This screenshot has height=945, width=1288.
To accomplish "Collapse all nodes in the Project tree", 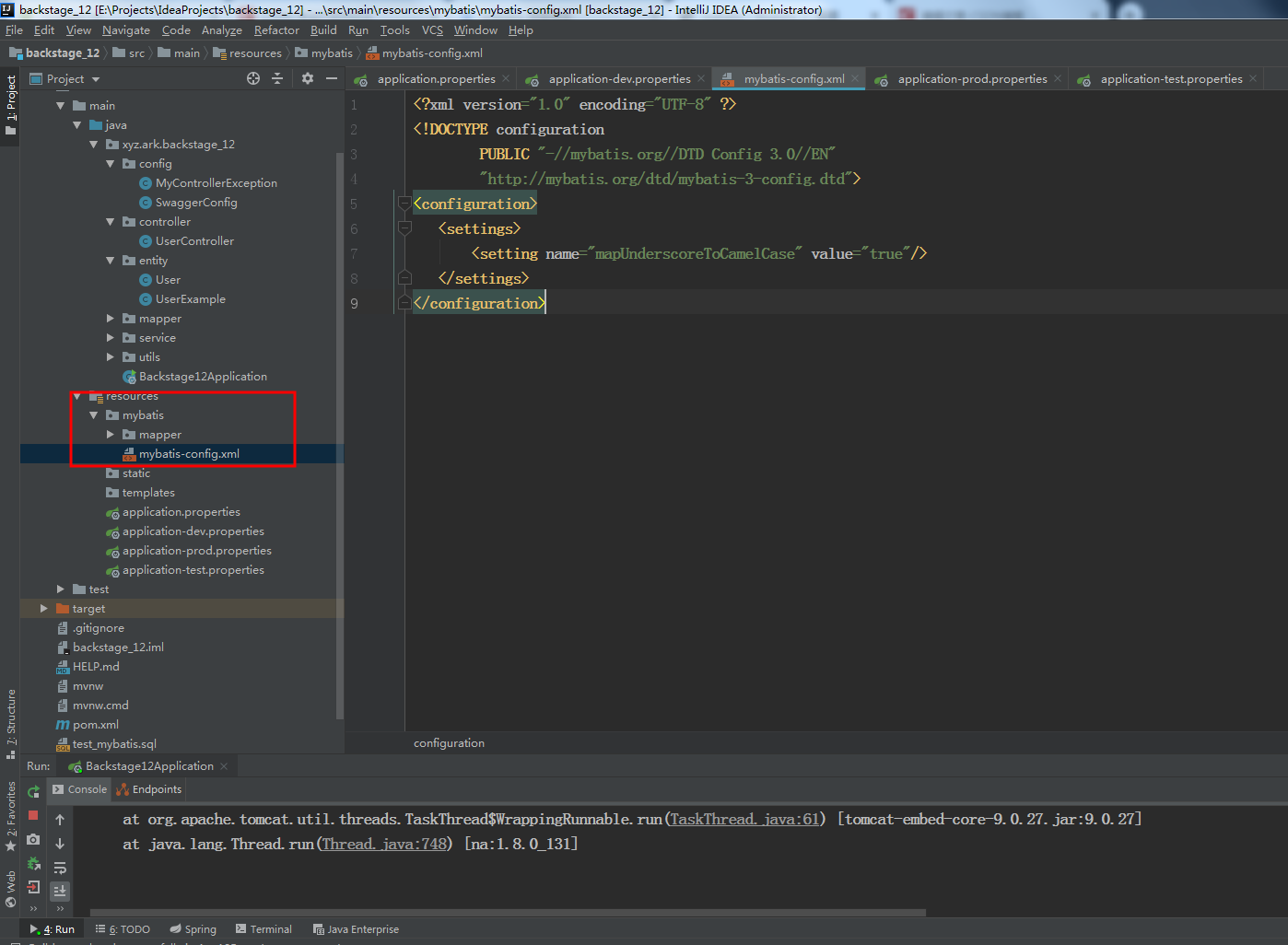I will 277,78.
